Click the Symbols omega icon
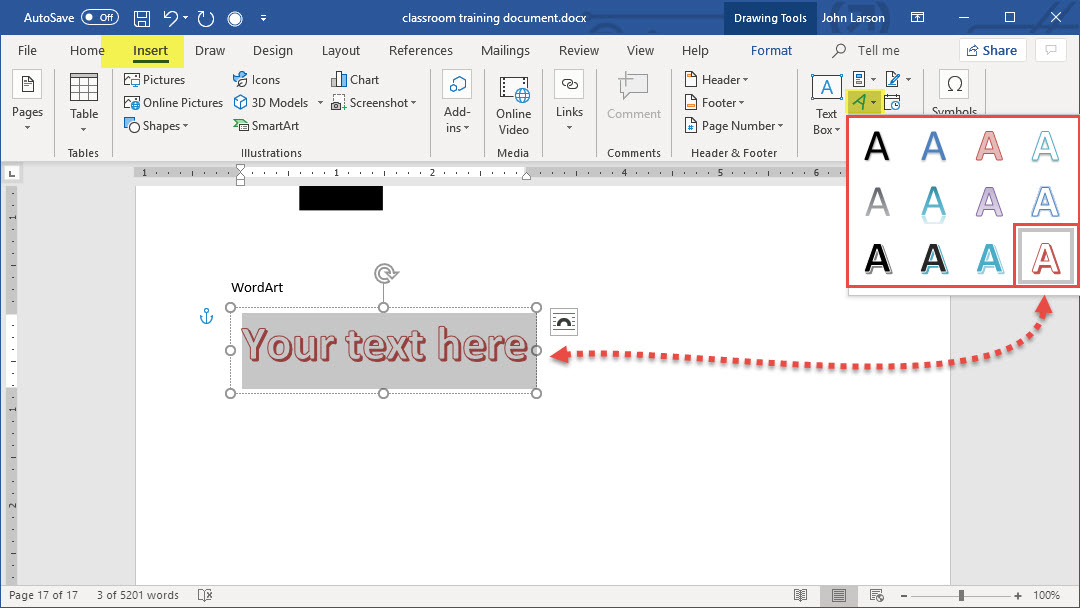The image size is (1080, 608). pos(954,86)
